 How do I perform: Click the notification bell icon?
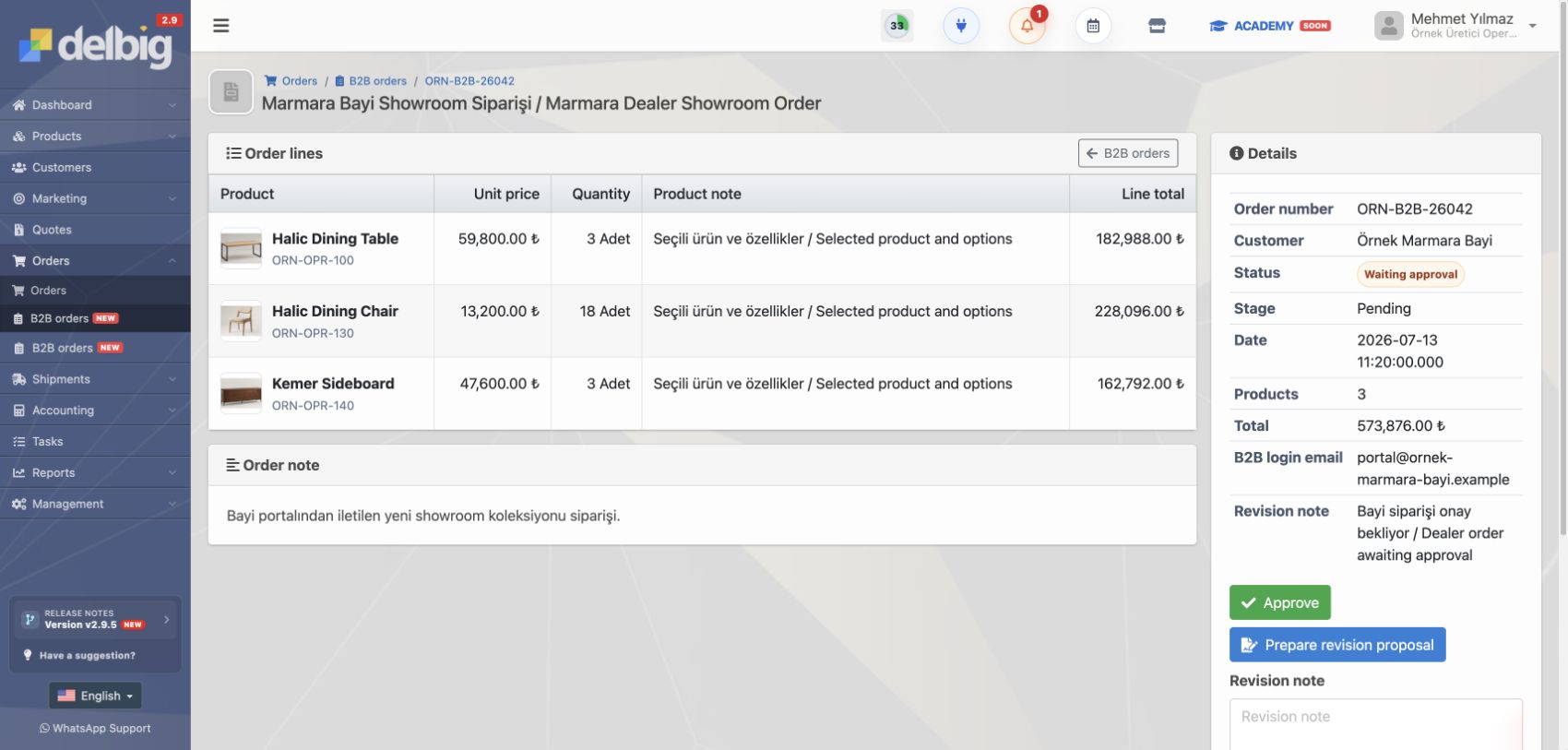[1027, 26]
